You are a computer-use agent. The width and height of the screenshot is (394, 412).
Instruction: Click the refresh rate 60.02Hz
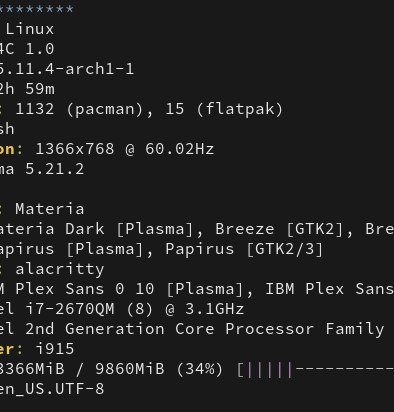point(180,149)
